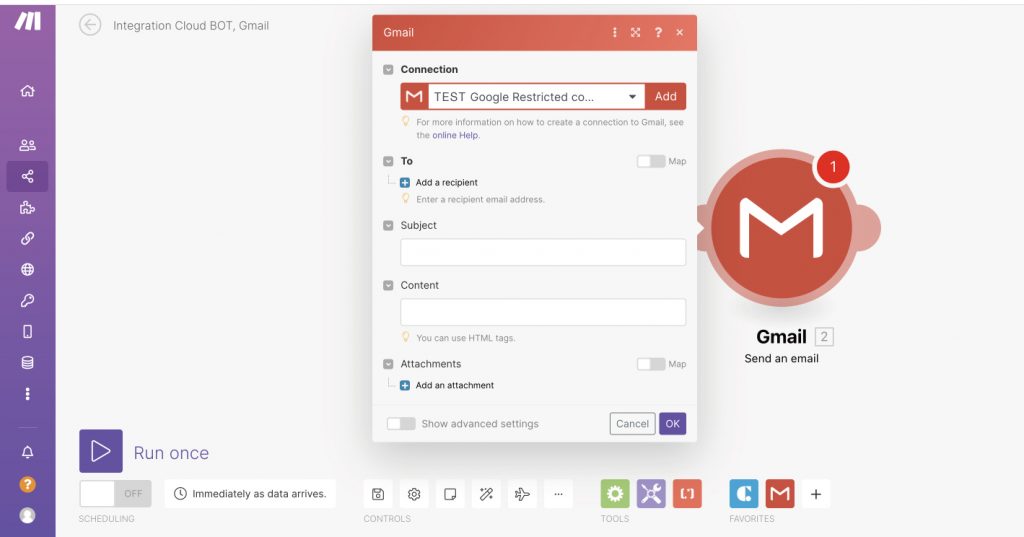This screenshot has width=1024, height=537.
Task: Open the Connection dropdown
Action: (536, 97)
